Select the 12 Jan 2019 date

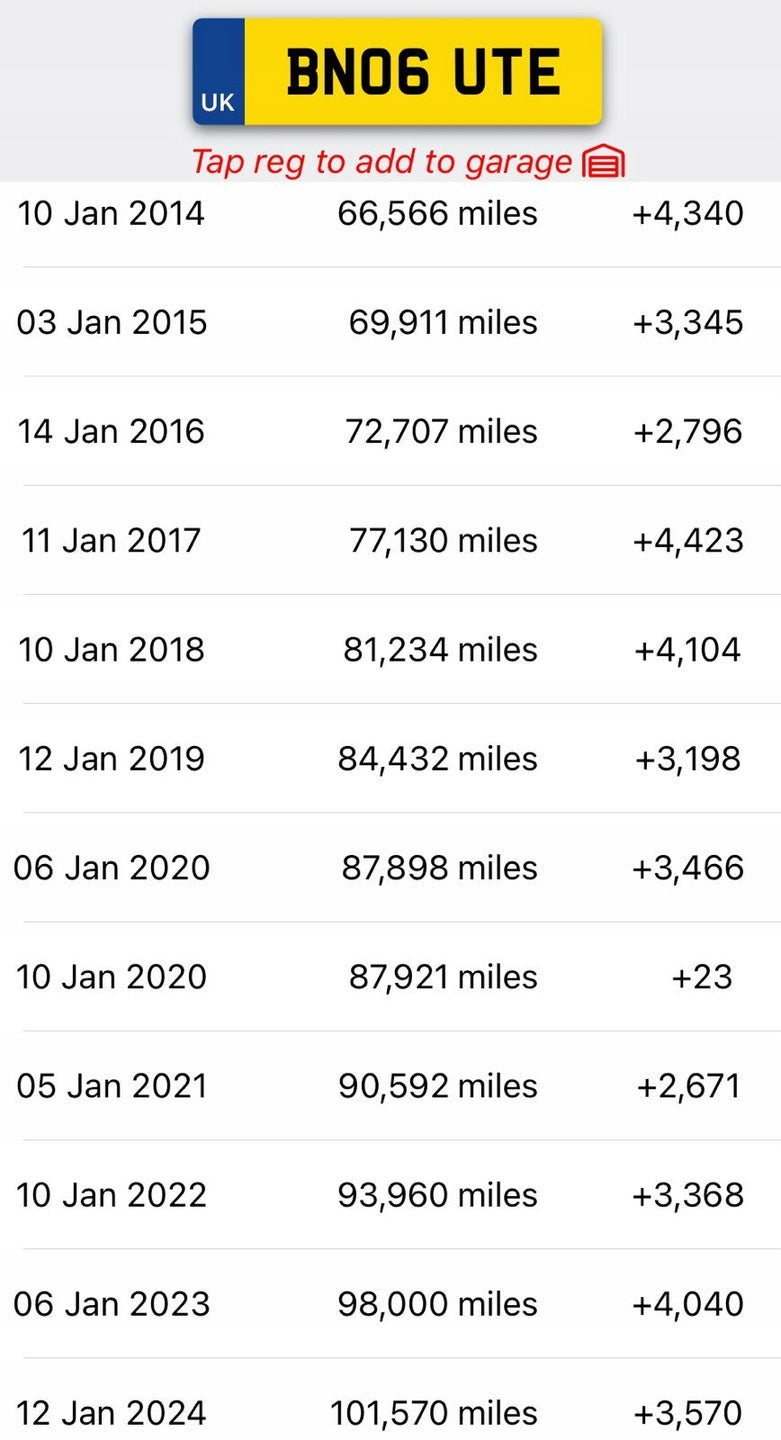[x=111, y=758]
